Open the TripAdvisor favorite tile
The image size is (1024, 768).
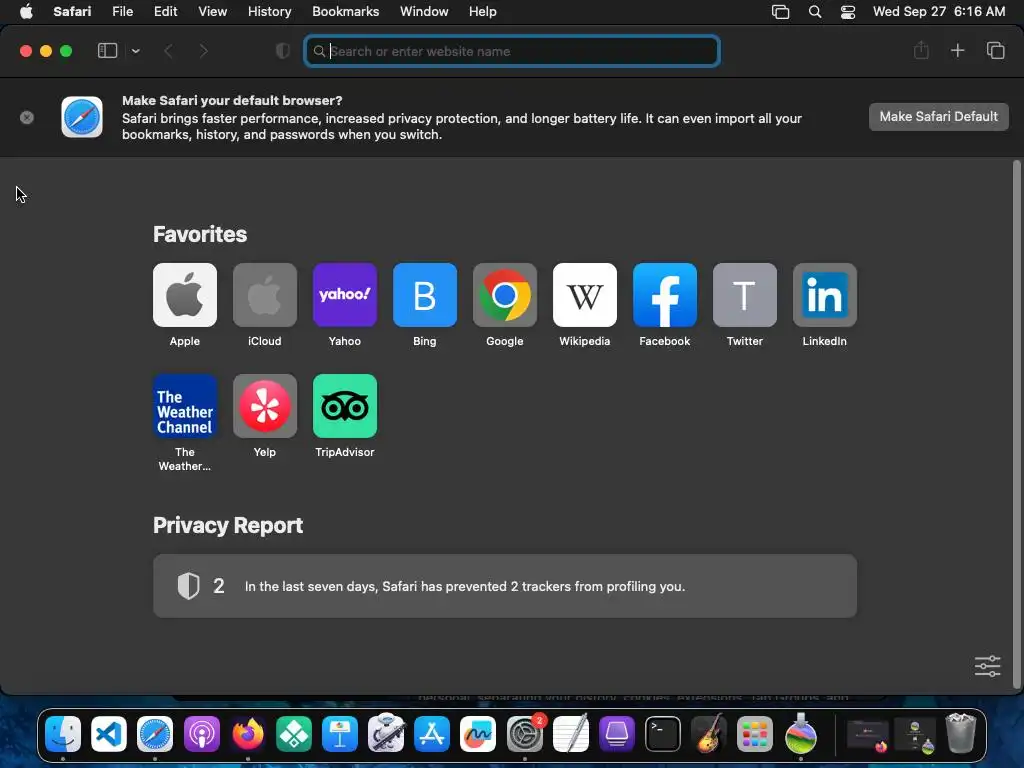coord(345,406)
